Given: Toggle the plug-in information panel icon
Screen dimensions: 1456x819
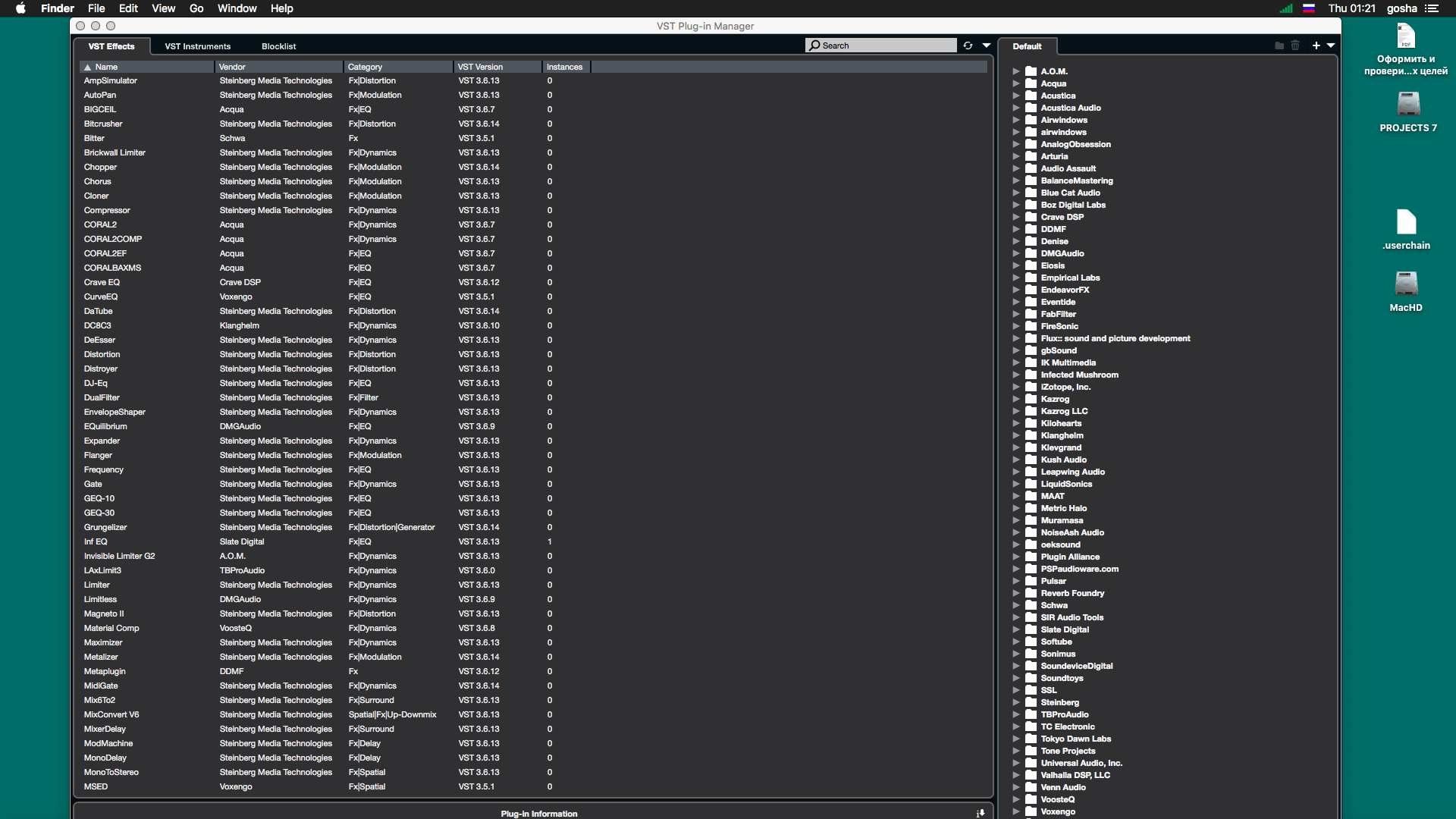Looking at the screenshot, I should [x=980, y=813].
